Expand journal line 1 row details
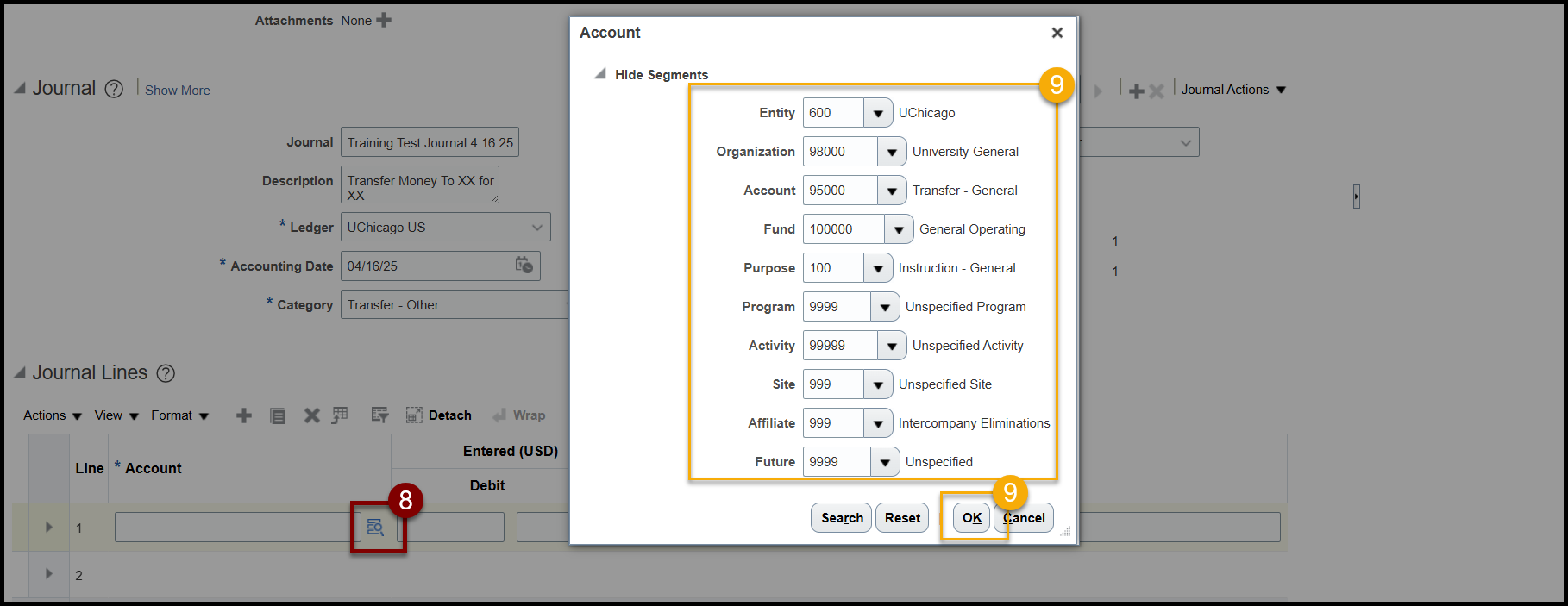Viewport: 1568px width, 606px height. point(49,527)
